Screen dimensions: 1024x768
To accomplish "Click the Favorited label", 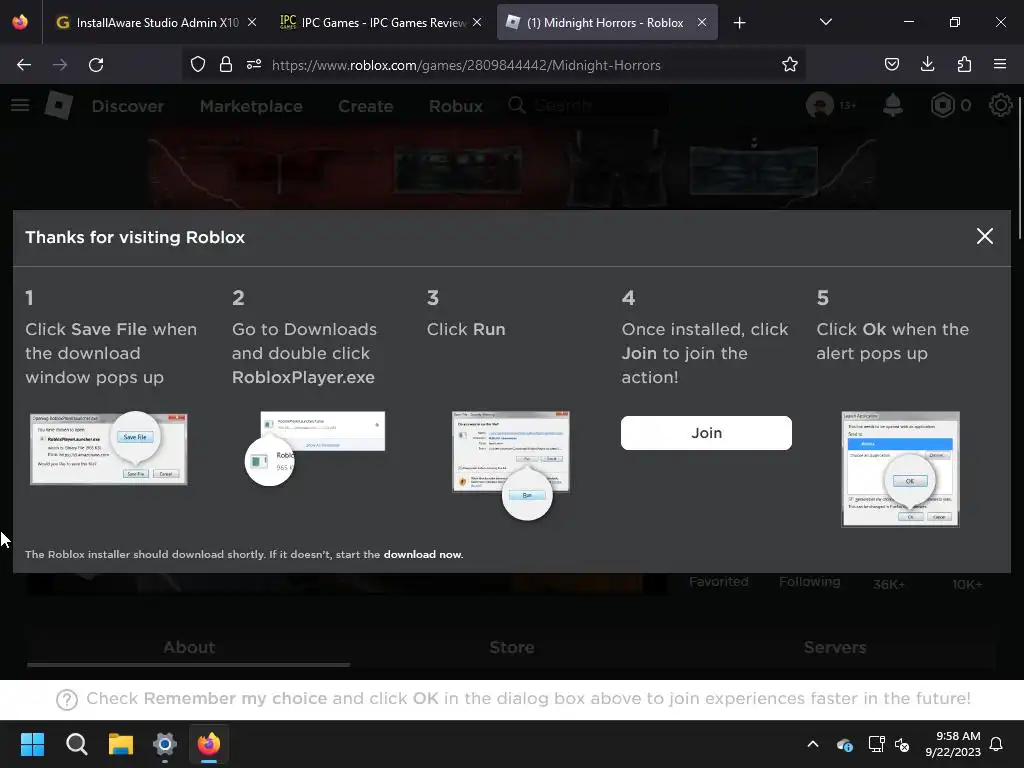I will coord(718,581).
